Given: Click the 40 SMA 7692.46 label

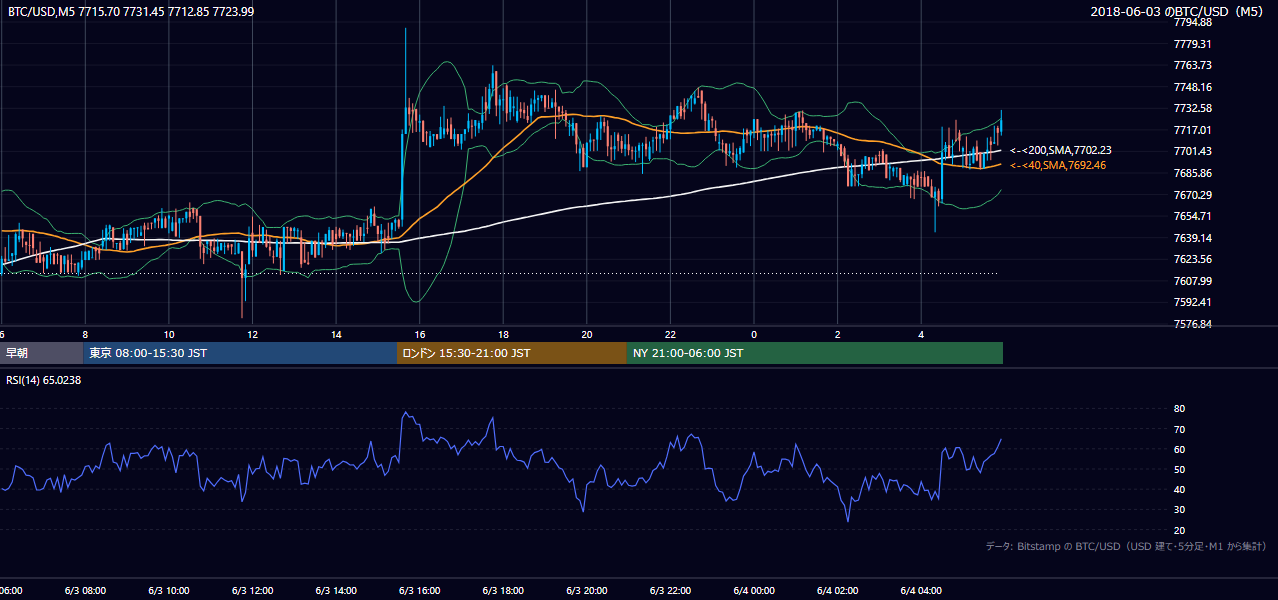Looking at the screenshot, I should [1058, 165].
